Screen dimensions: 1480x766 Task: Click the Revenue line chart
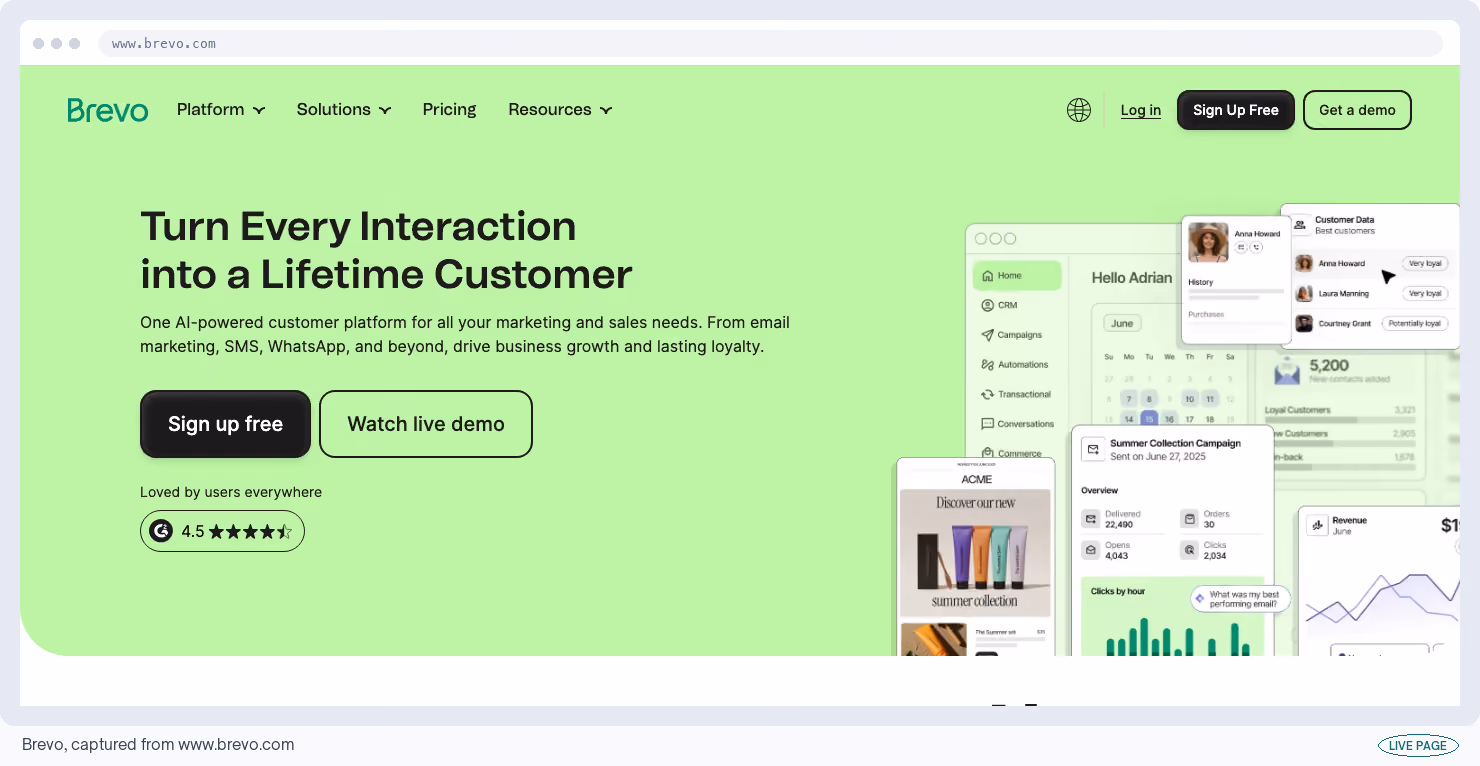tap(1382, 603)
